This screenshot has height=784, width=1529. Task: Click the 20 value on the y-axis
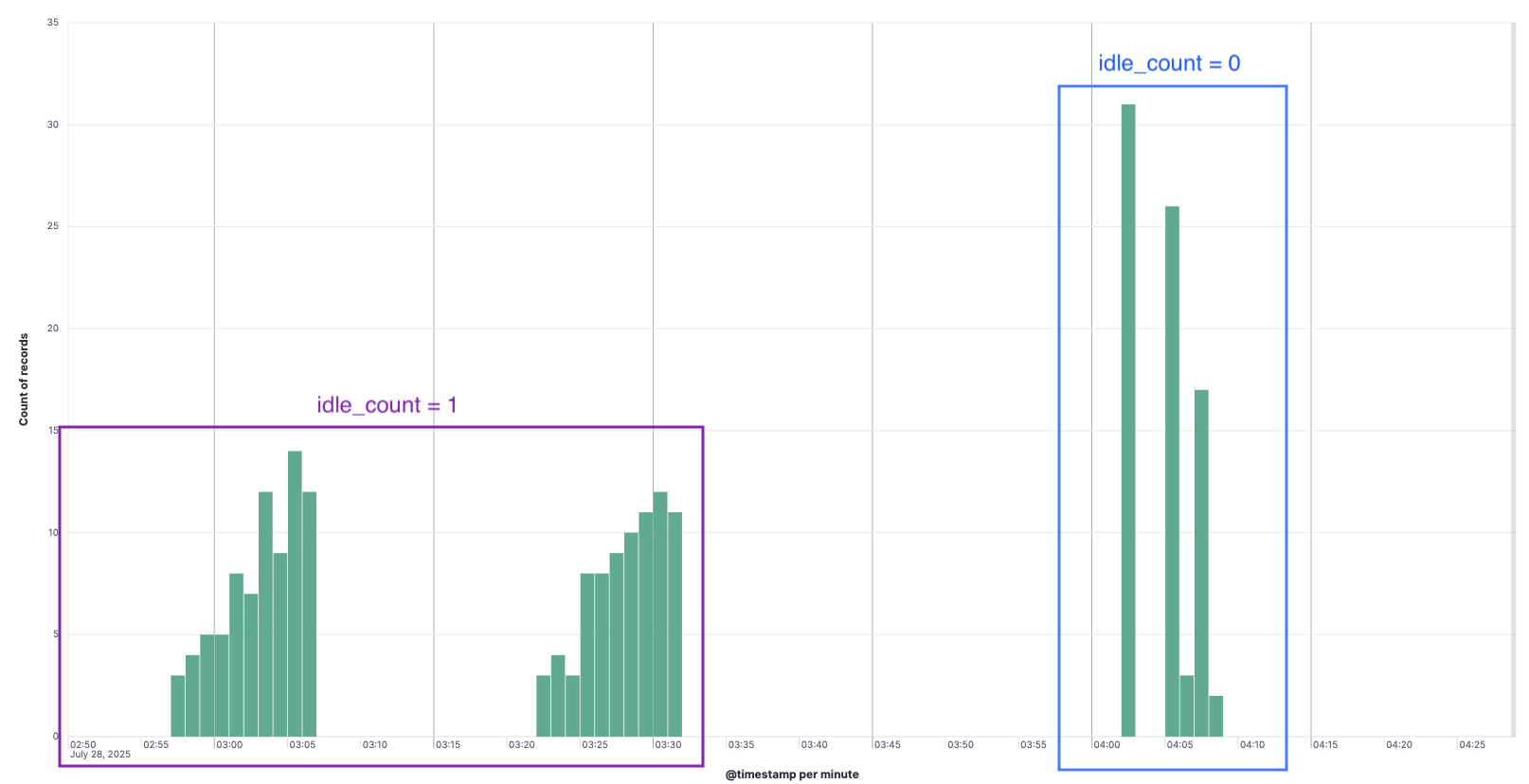pos(53,329)
